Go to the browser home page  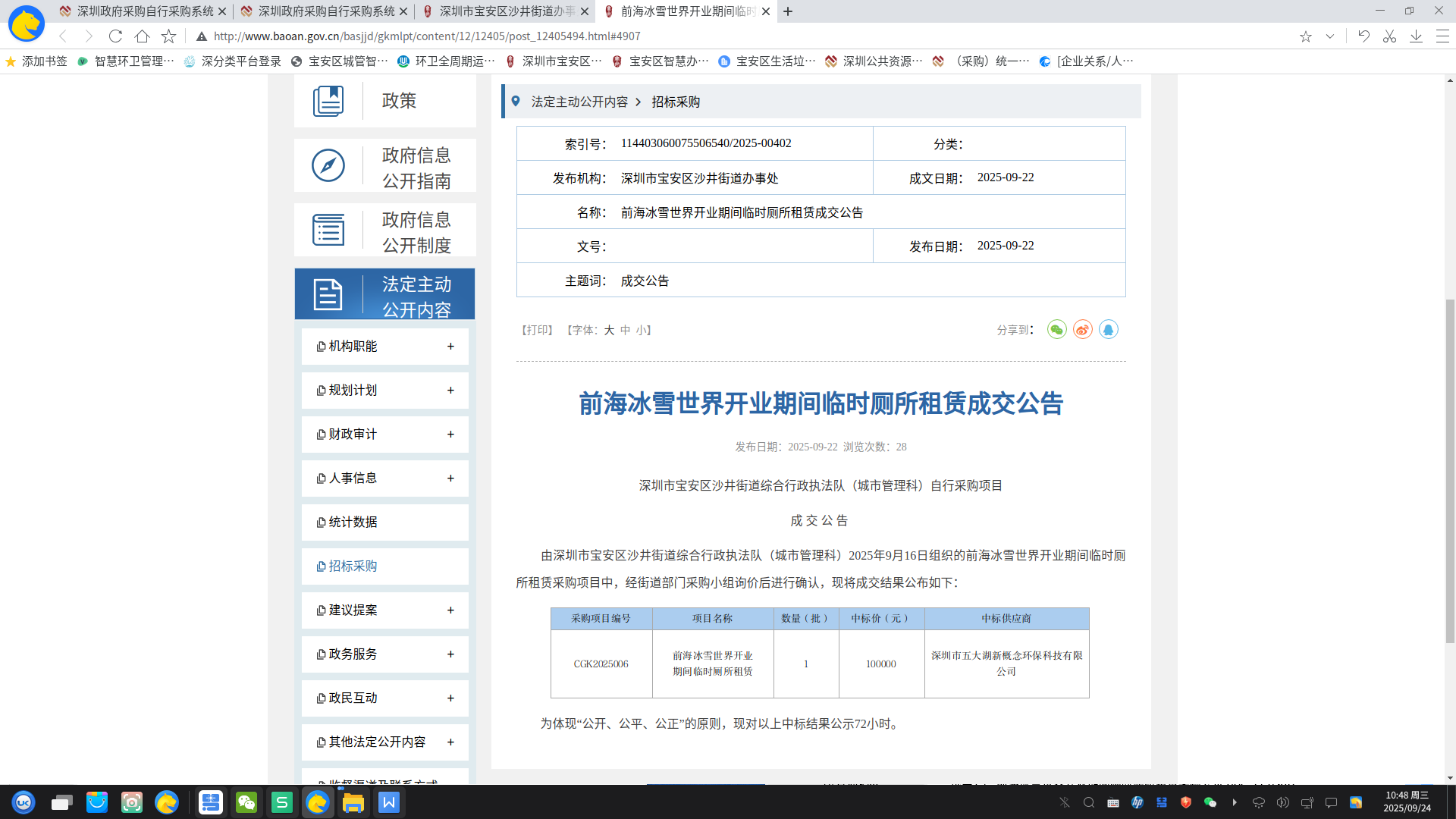click(x=142, y=36)
